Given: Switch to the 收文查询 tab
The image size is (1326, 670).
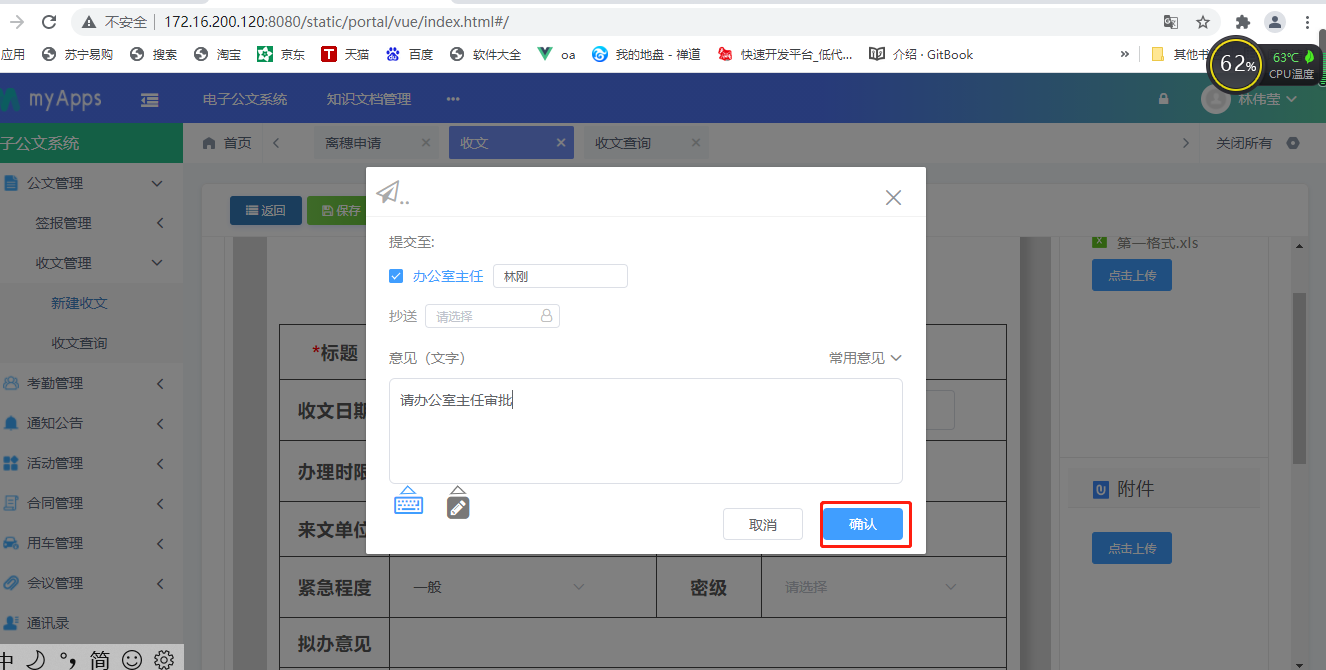Looking at the screenshot, I should point(623,143).
